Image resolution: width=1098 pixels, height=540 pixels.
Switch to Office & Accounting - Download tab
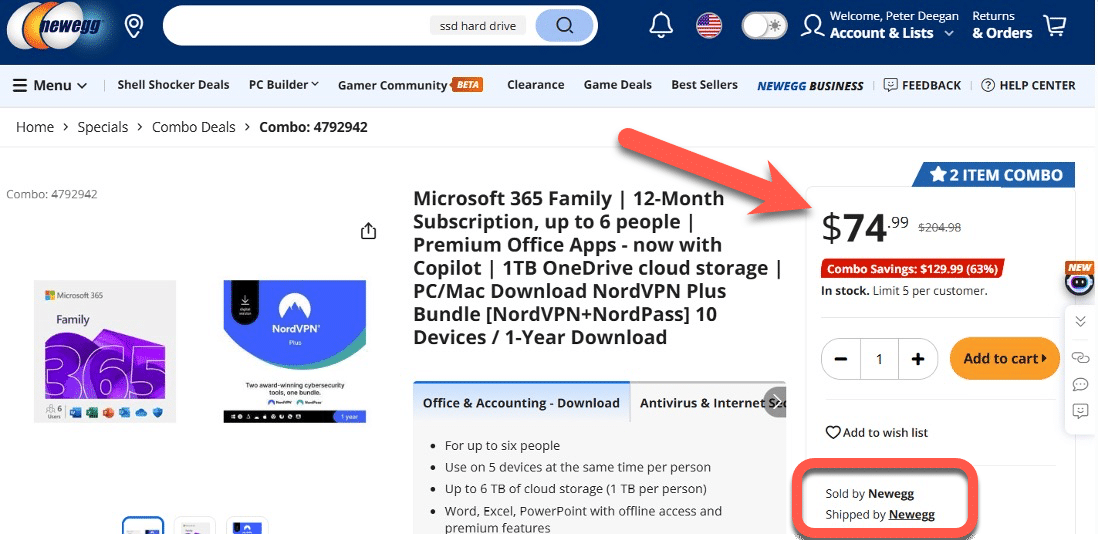(x=522, y=403)
